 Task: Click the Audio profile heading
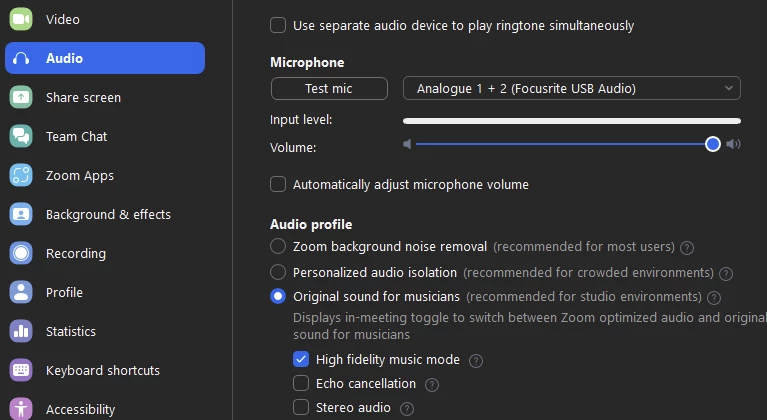[311, 224]
